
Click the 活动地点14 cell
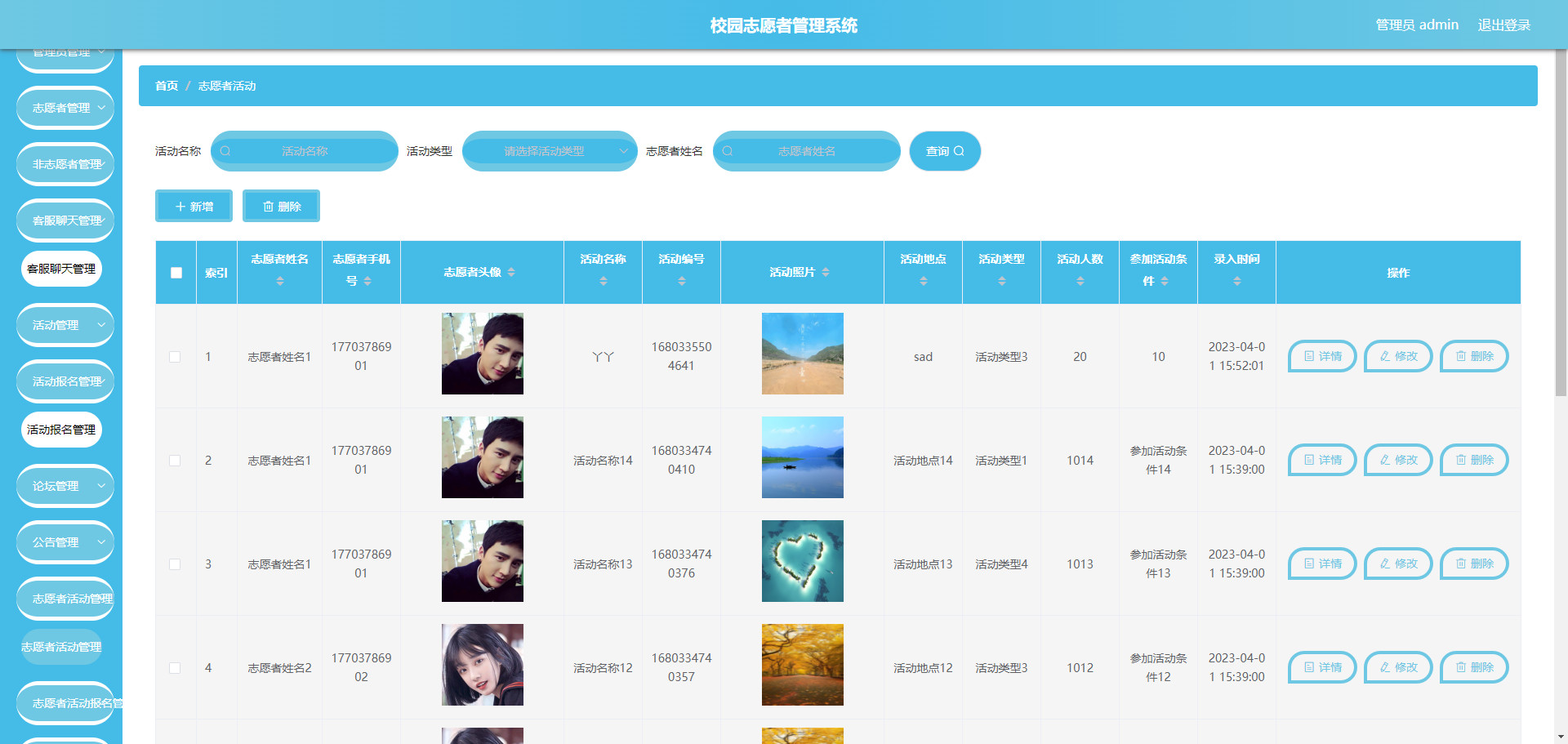pos(923,461)
